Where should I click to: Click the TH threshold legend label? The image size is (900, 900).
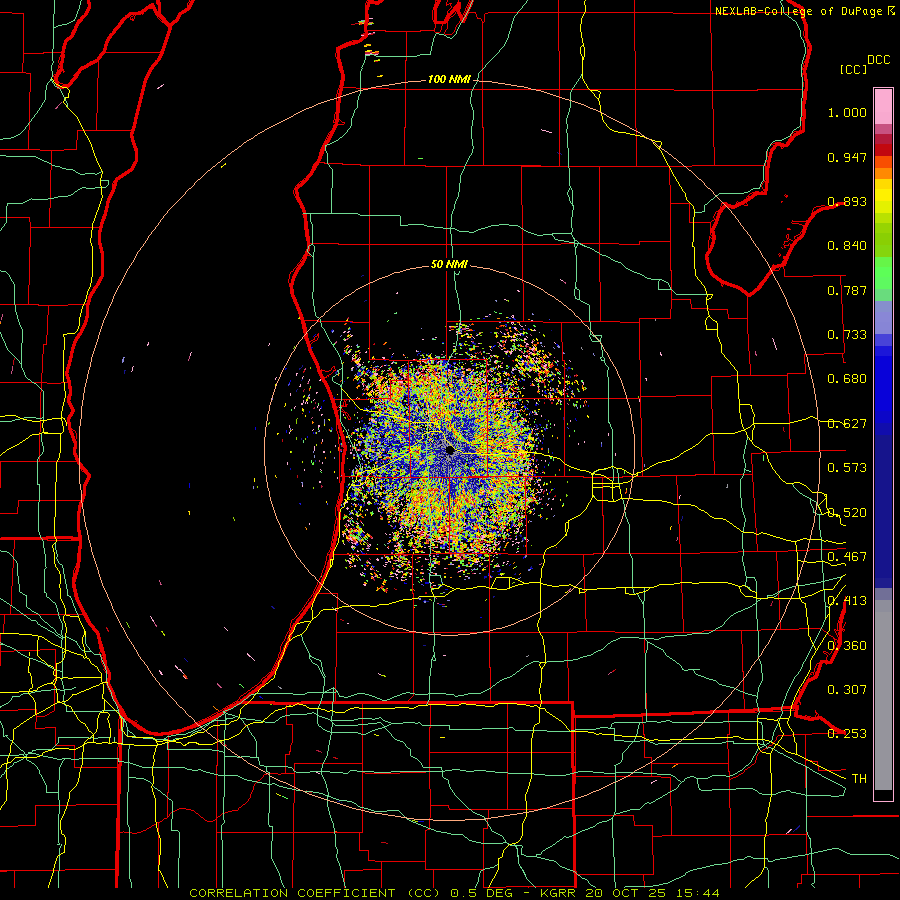pyautogui.click(x=859, y=779)
